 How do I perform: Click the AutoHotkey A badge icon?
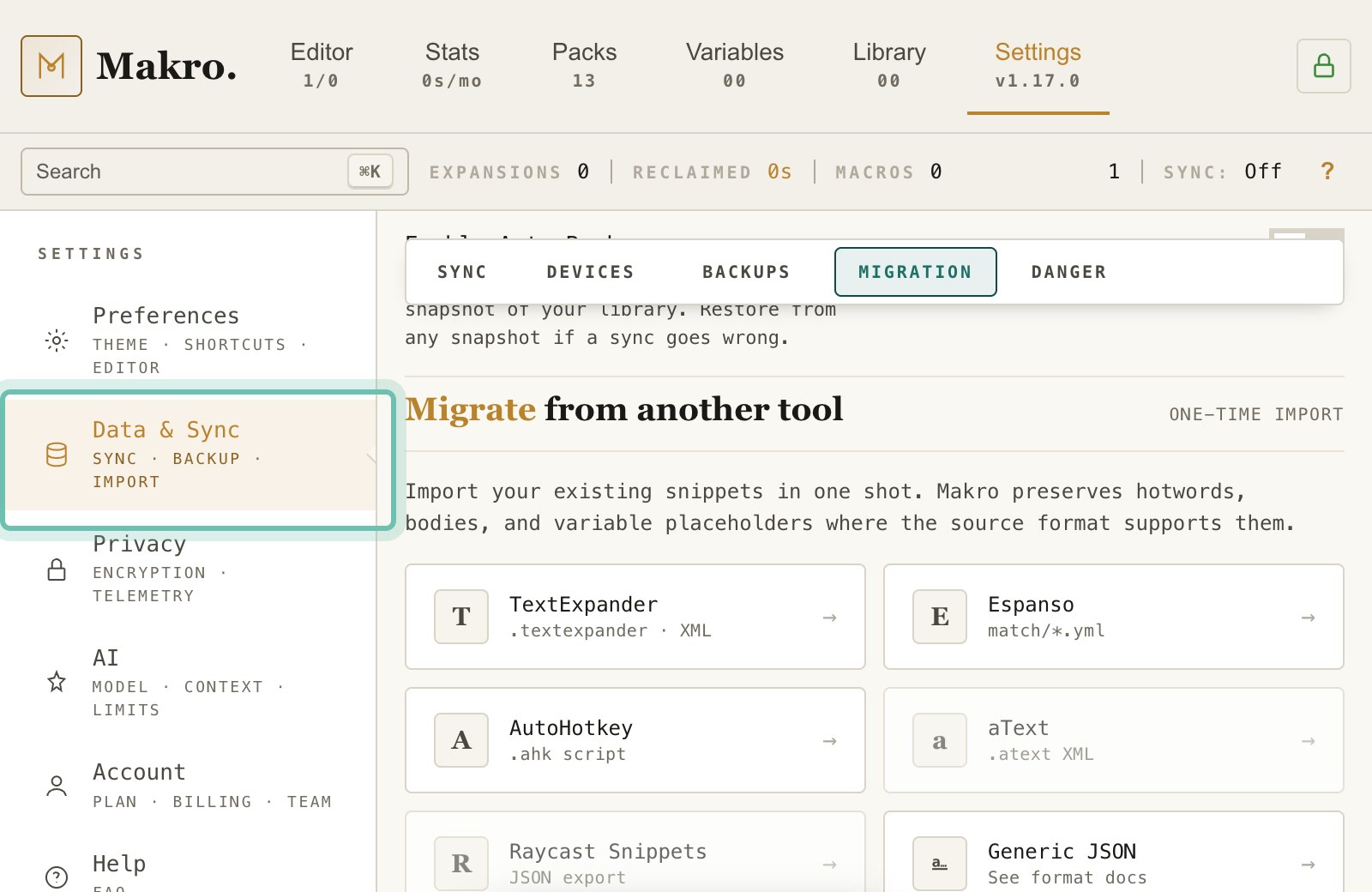pyautogui.click(x=461, y=740)
